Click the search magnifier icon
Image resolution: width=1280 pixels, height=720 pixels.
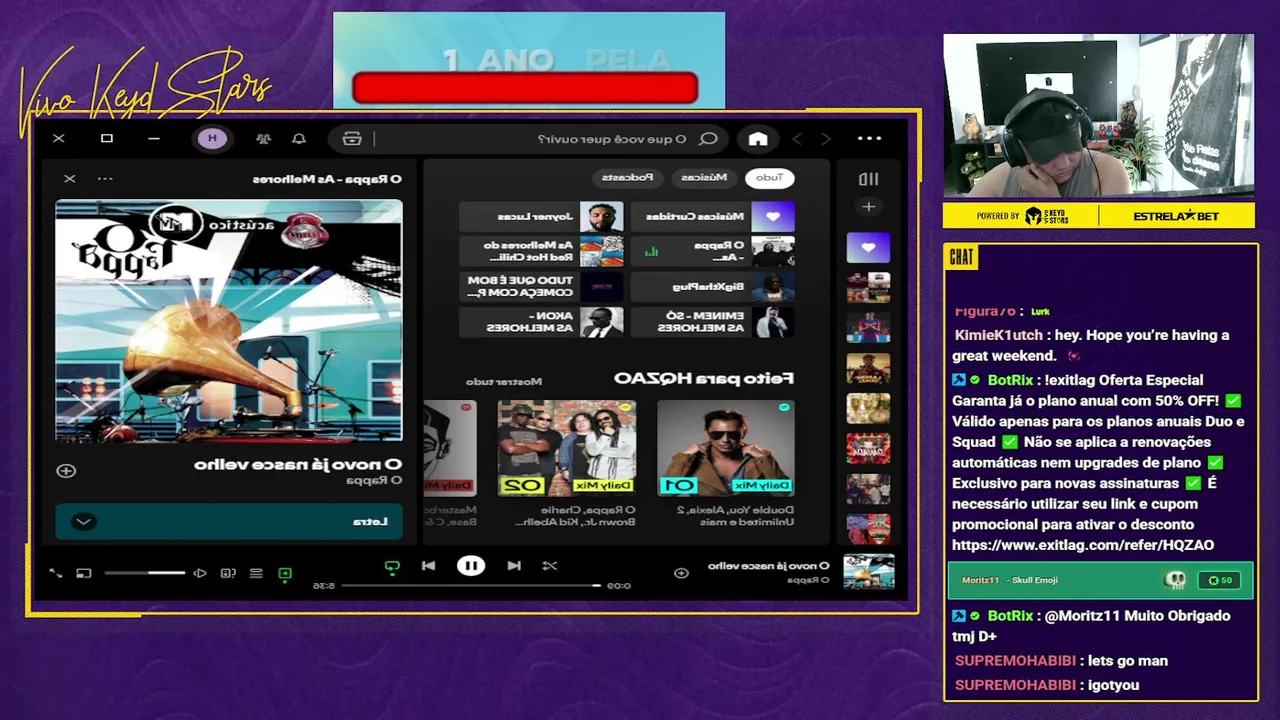pos(708,139)
